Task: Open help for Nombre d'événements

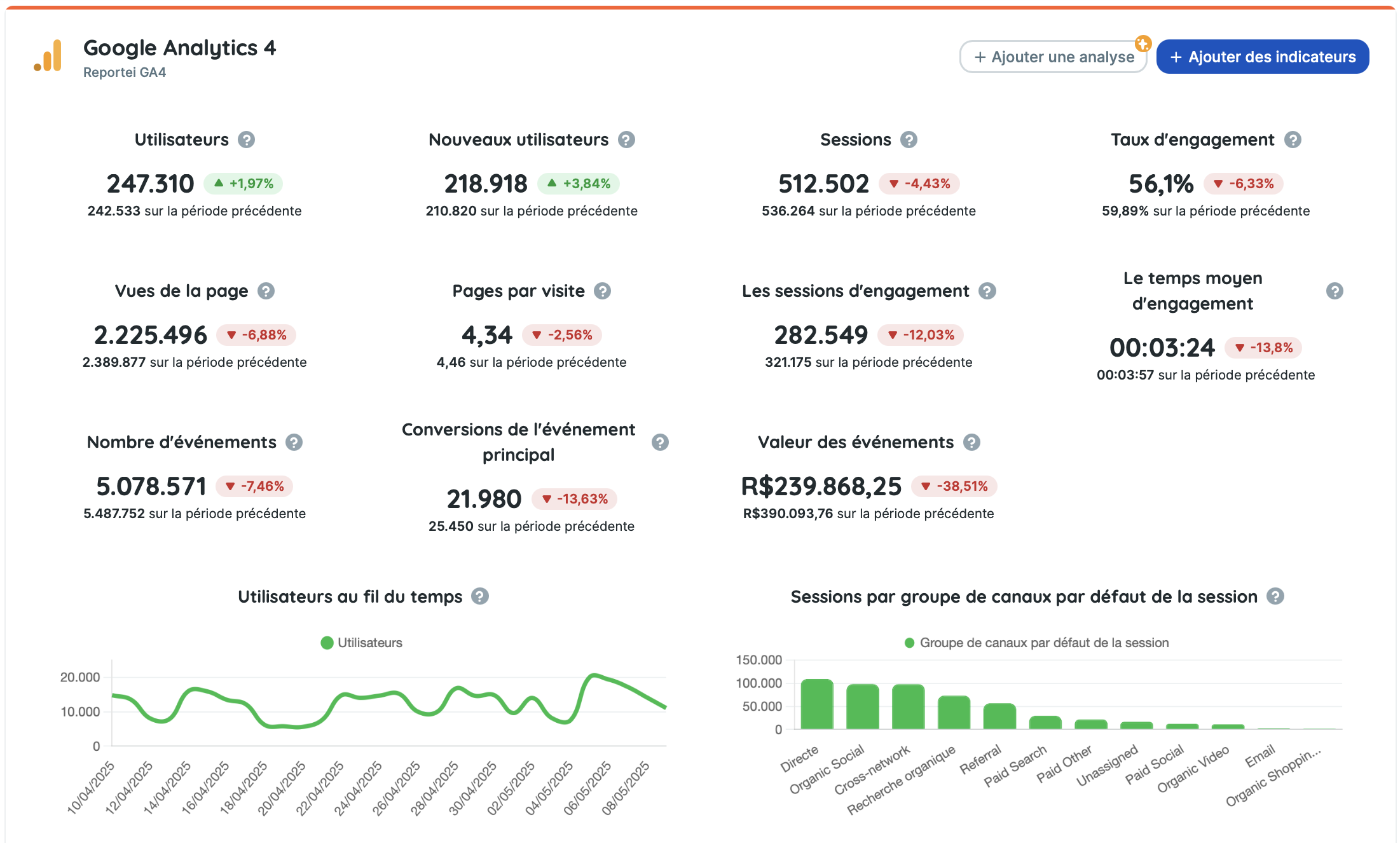Action: point(294,442)
